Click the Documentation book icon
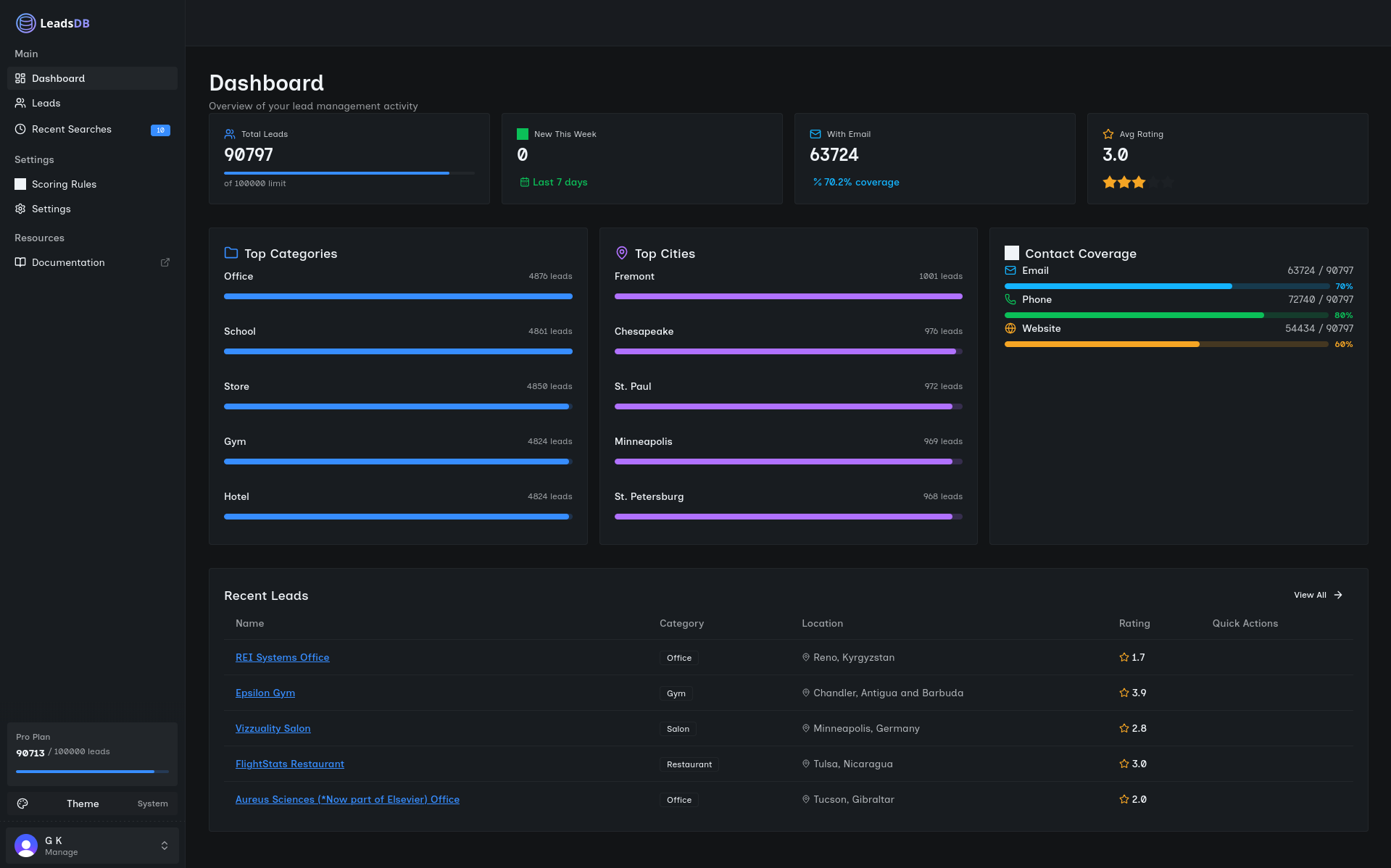 point(20,262)
